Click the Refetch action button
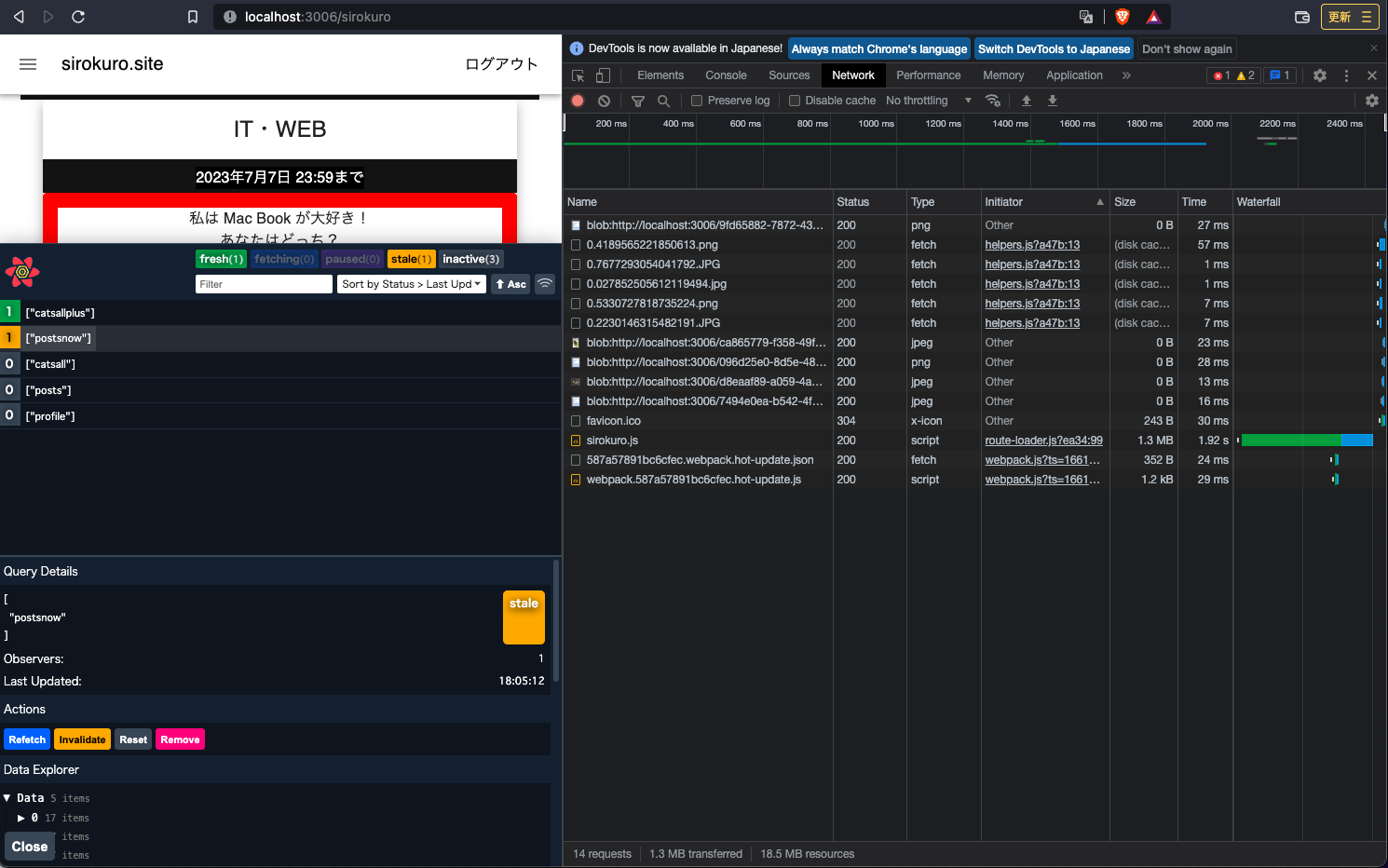Screen dimensions: 1388x868 pyautogui.click(x=27, y=739)
